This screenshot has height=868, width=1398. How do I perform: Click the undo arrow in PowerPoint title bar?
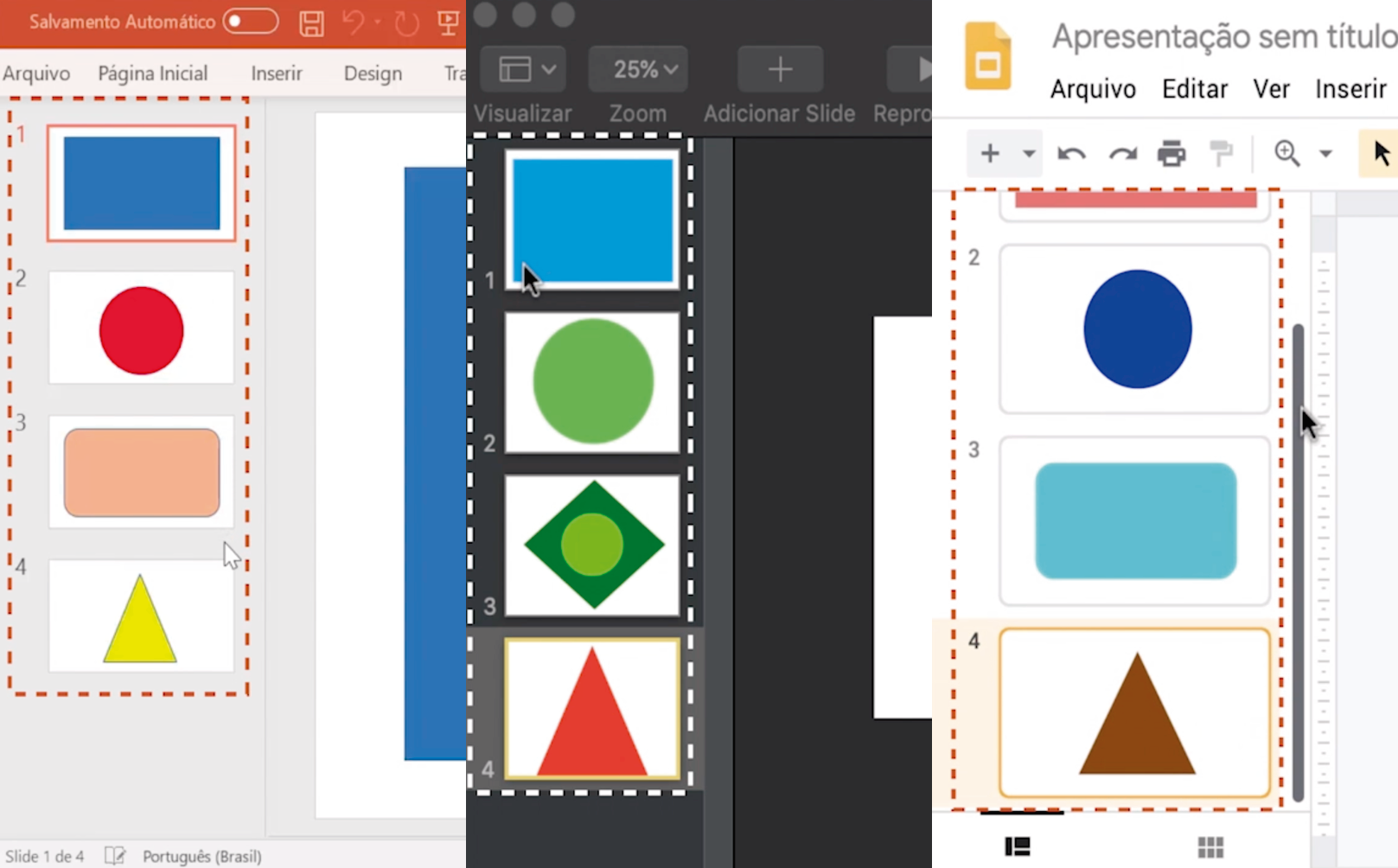tap(353, 22)
